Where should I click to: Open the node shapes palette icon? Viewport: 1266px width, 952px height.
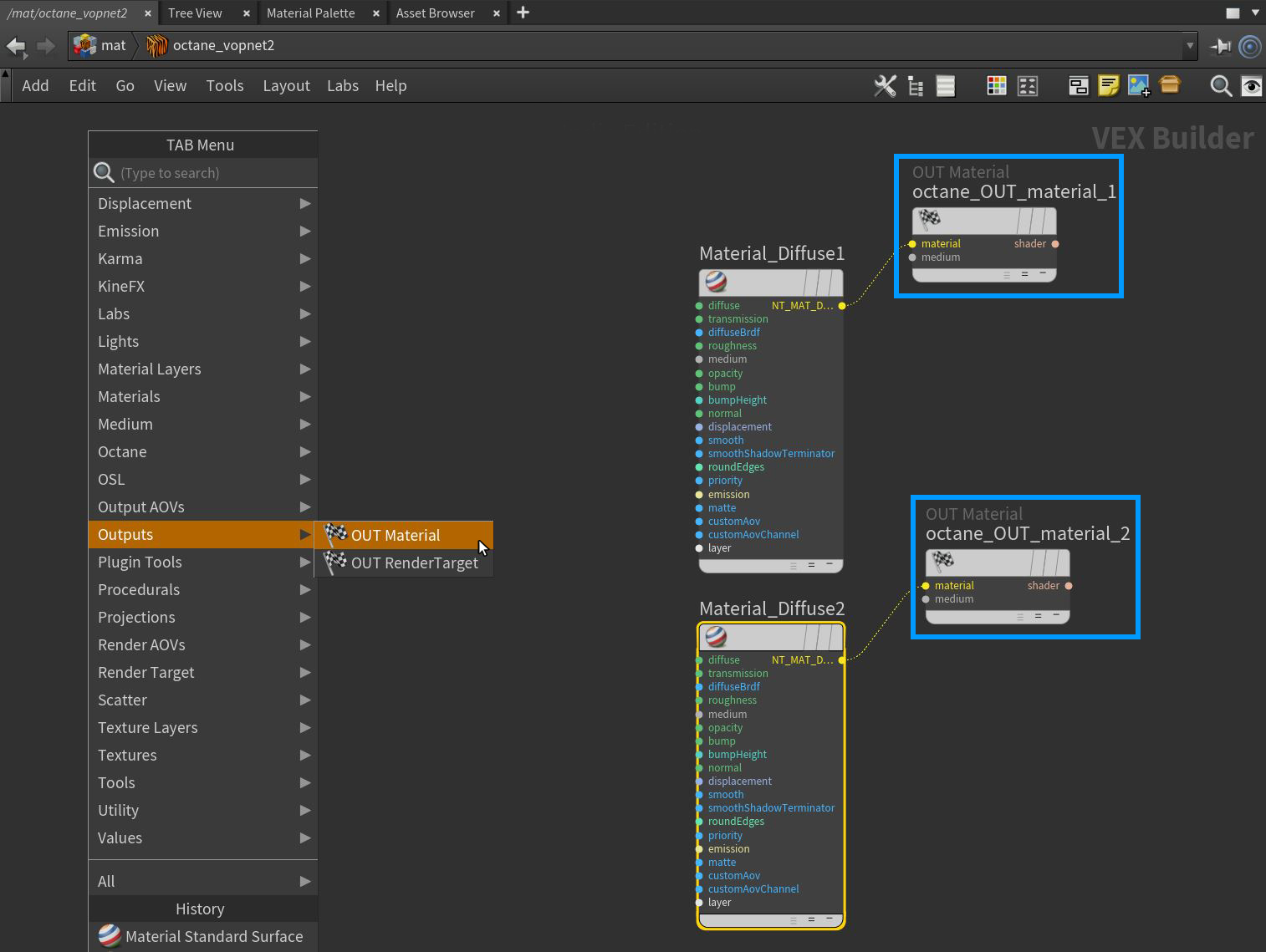1028,86
